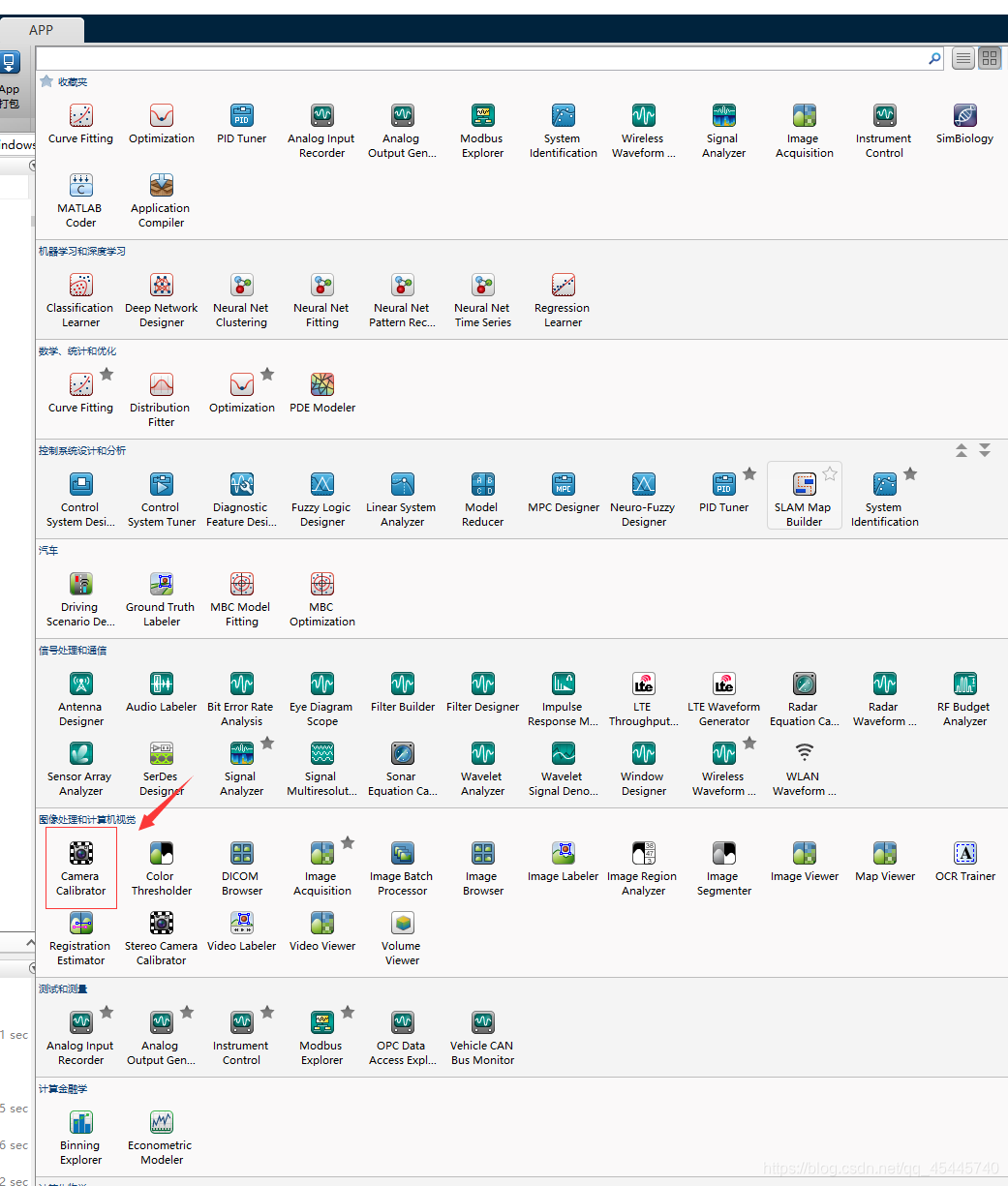Launch the Volume Viewer app
The height and width of the screenshot is (1186, 1008).
click(403, 937)
